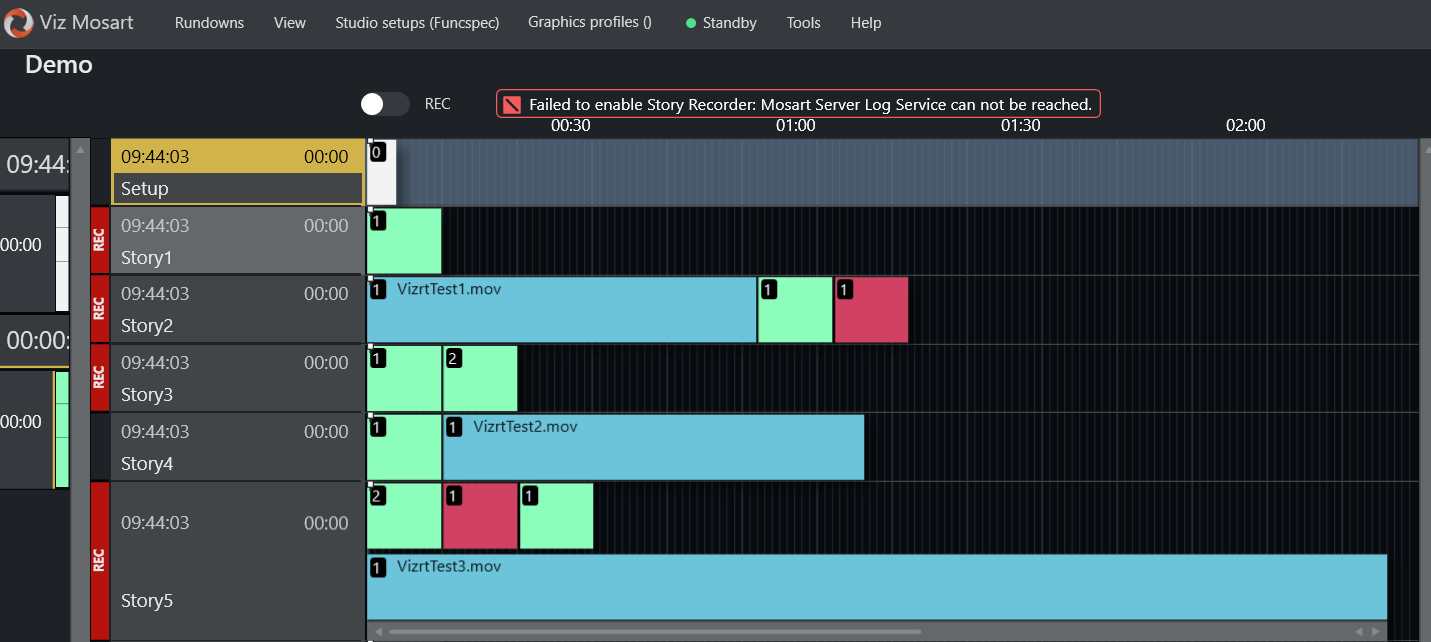The image size is (1431, 642).
Task: Click the REC badge beside Story1
Action: tap(99, 240)
